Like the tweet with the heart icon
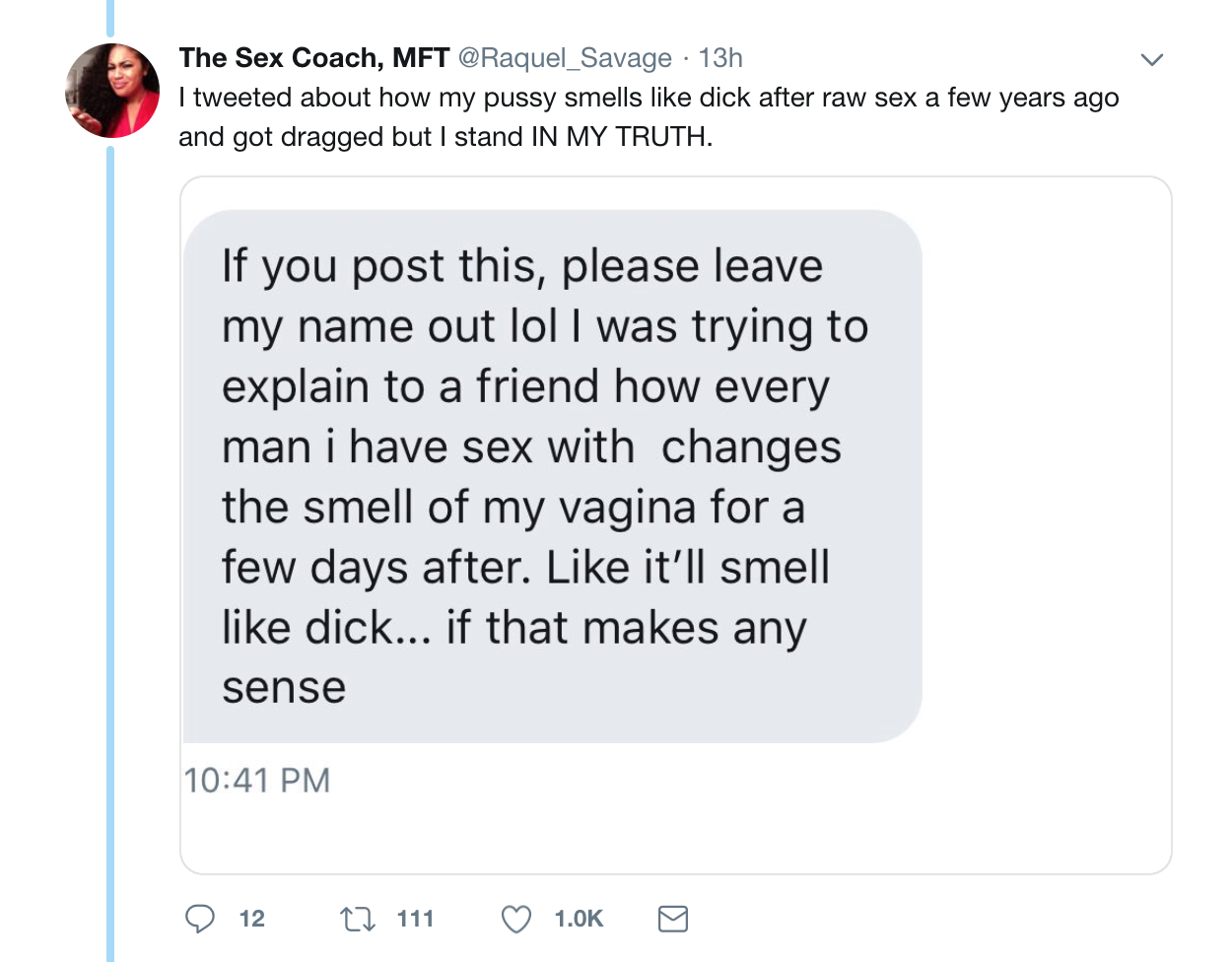Screen dimensions: 1232x962 click(x=516, y=919)
